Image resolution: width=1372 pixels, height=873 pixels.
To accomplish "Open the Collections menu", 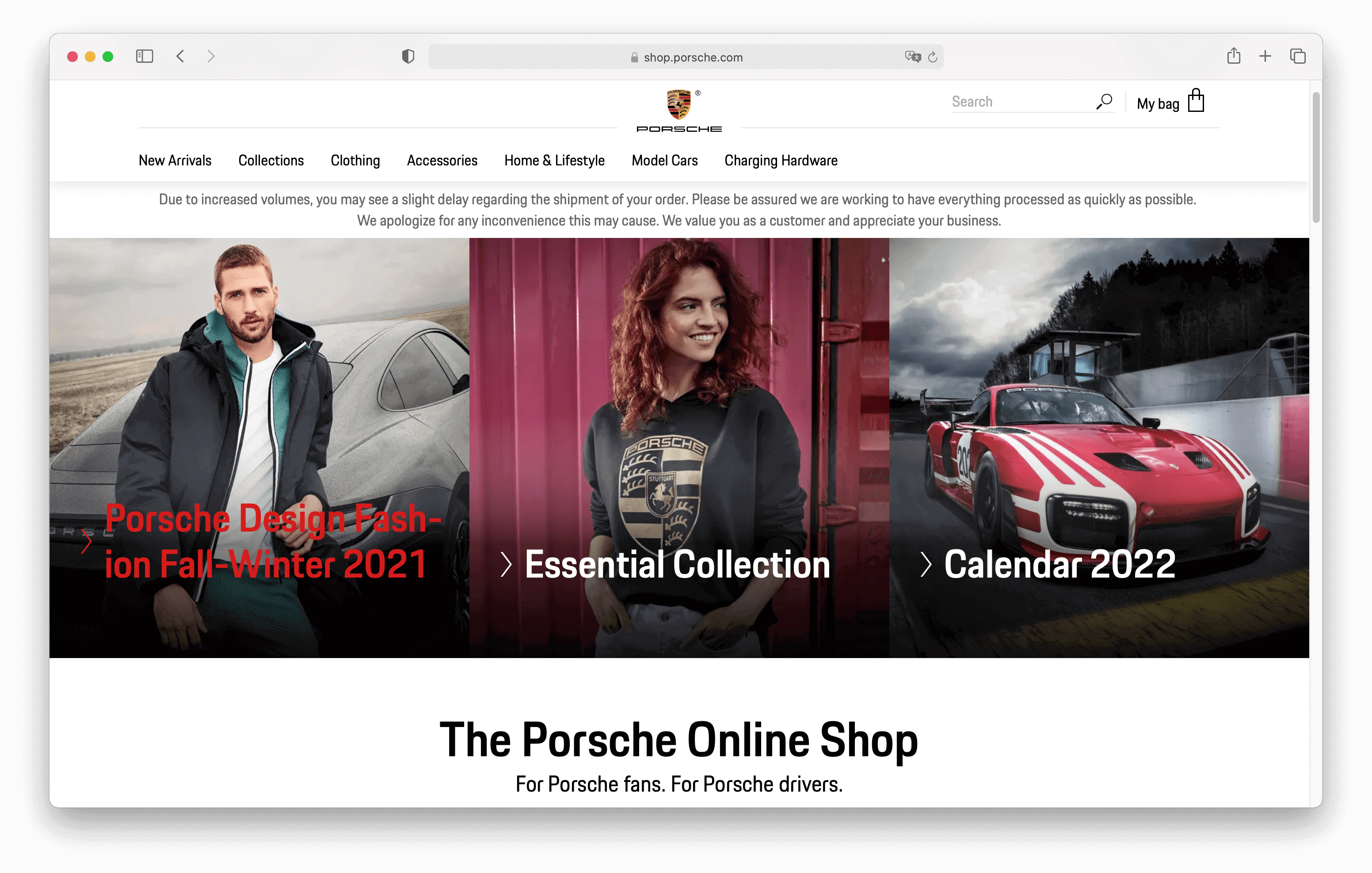I will pos(271,161).
